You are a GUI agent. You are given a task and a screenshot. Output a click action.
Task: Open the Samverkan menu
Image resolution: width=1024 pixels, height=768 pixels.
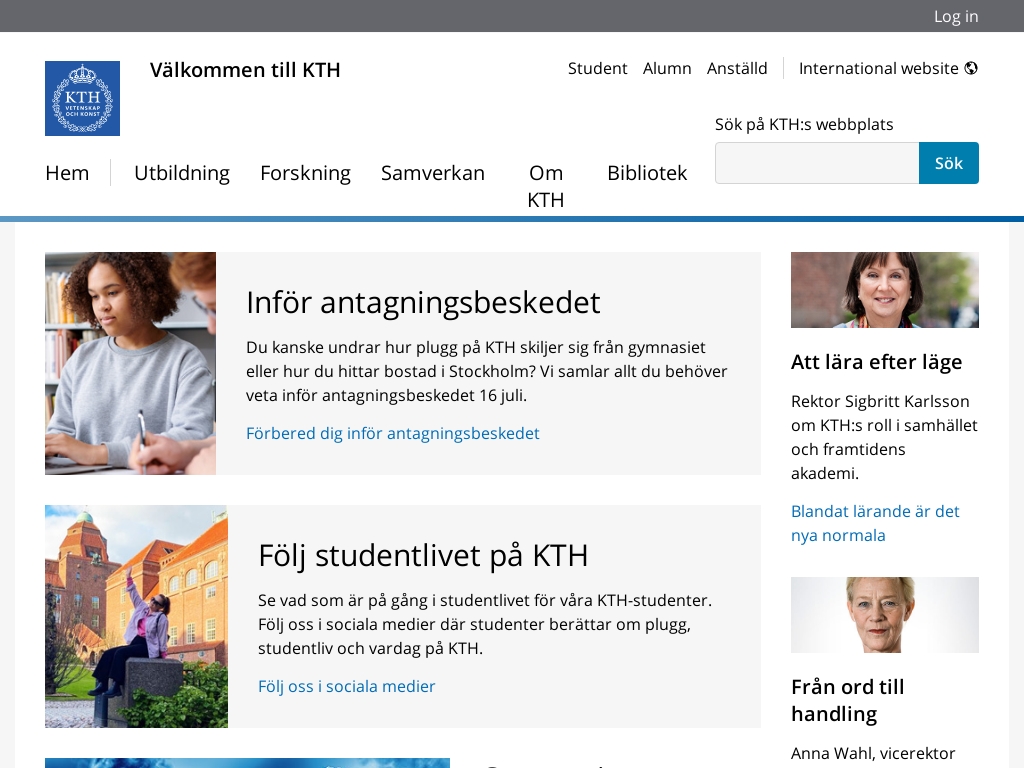click(433, 173)
